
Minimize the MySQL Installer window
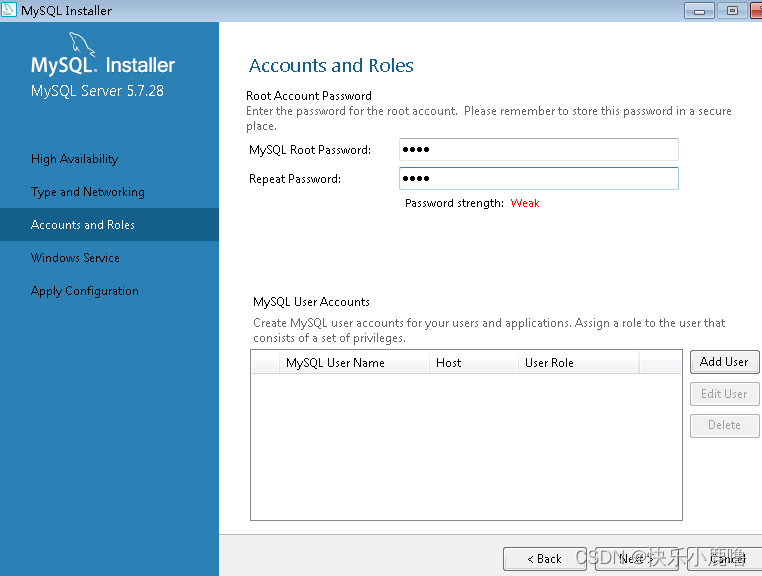699,10
